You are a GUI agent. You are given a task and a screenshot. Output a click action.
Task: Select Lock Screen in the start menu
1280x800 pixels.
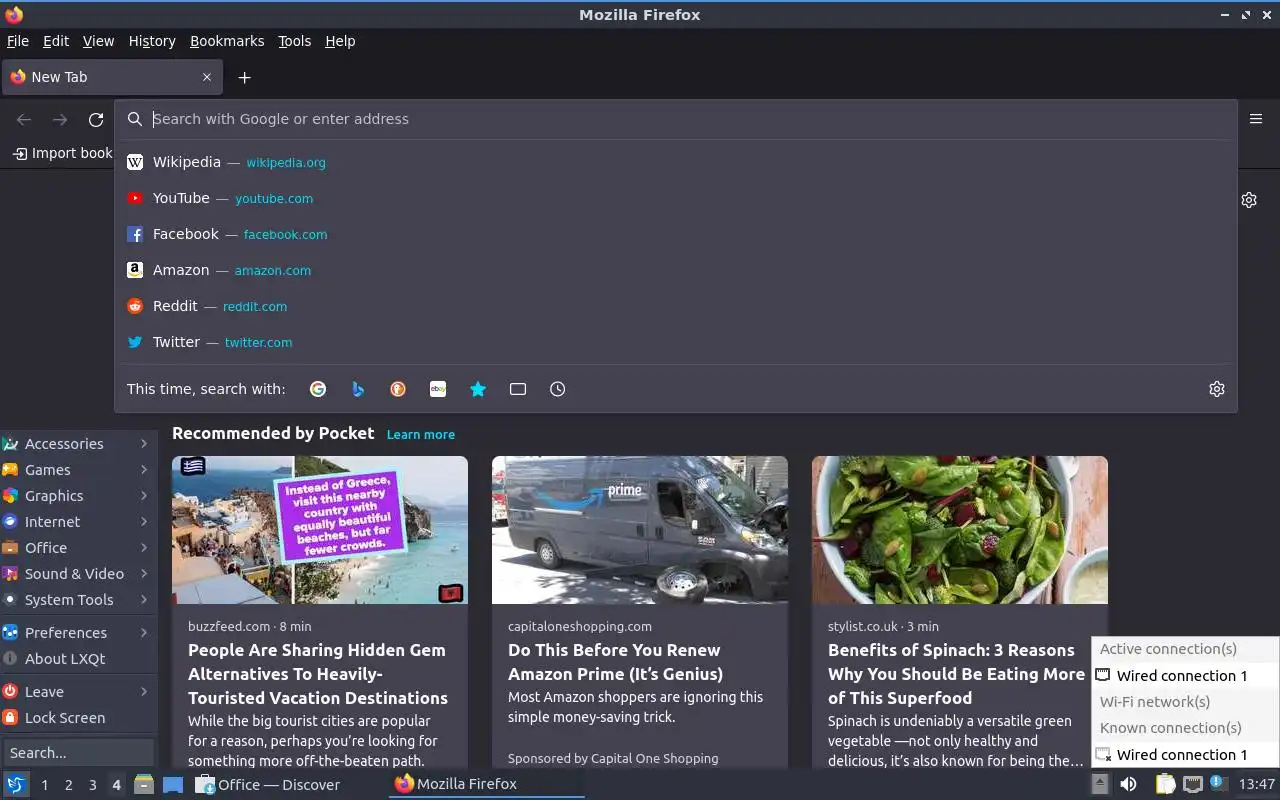79,718
